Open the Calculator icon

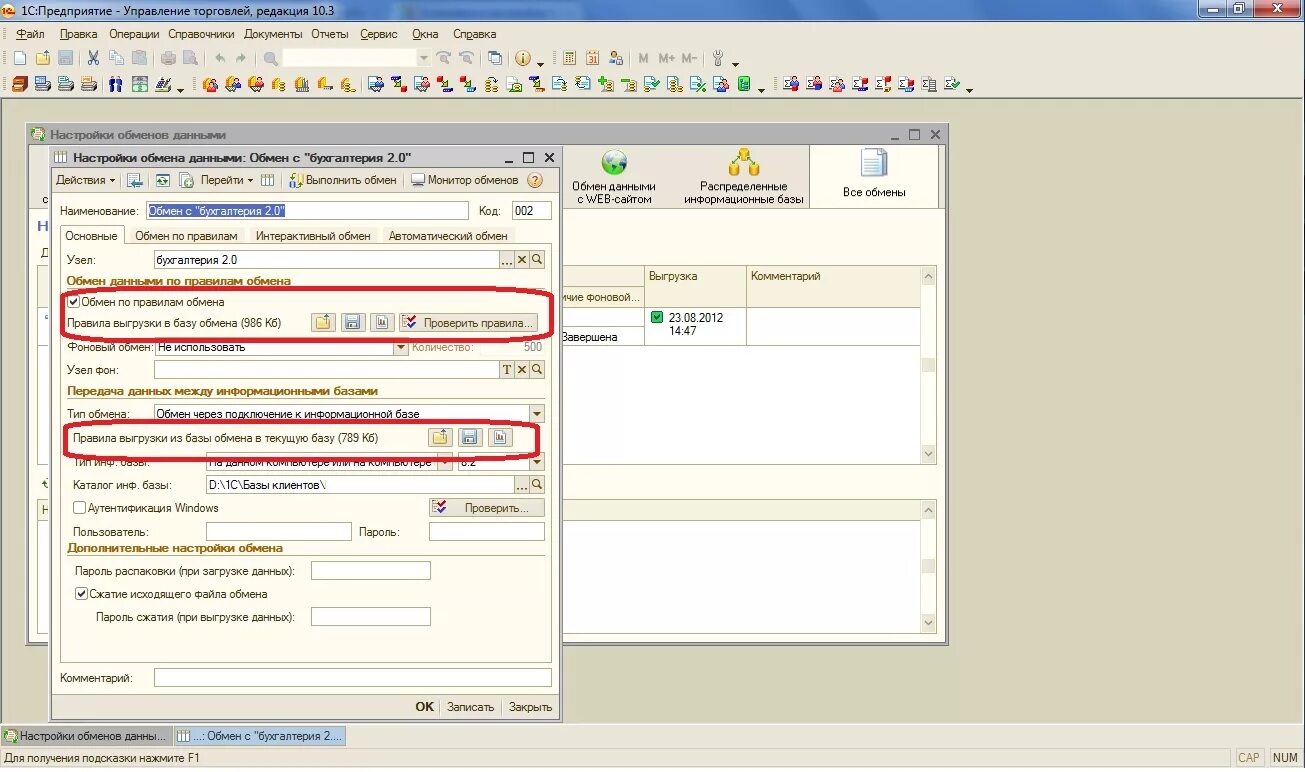569,59
